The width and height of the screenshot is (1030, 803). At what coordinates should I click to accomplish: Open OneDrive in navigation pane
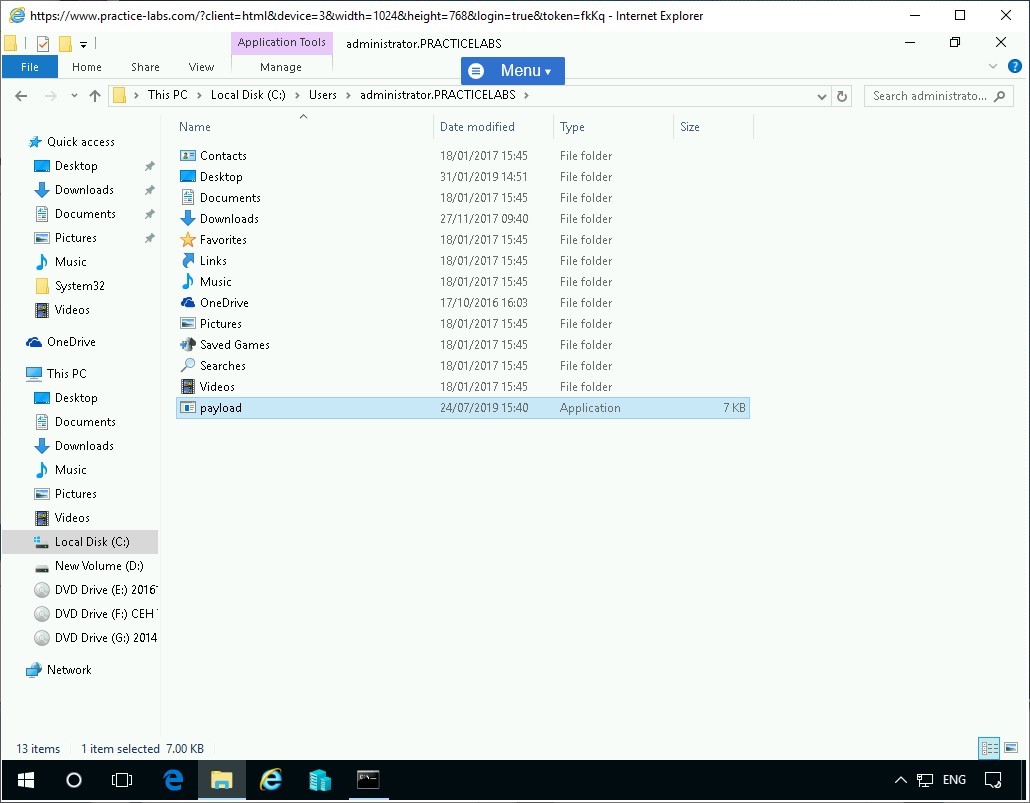click(71, 342)
